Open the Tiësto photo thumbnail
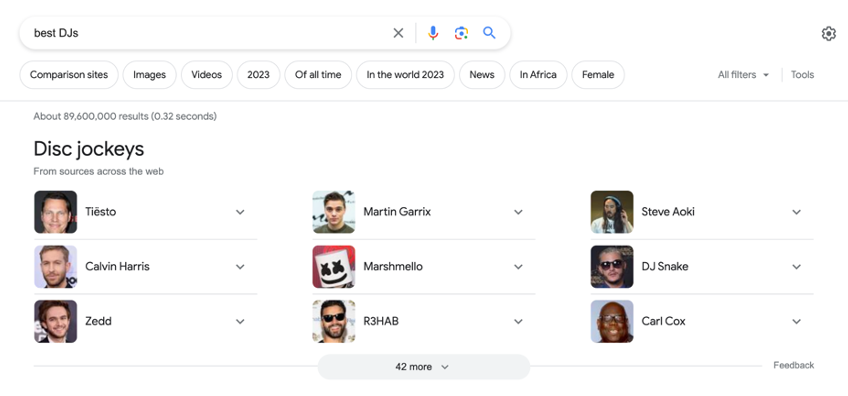The image size is (848, 396). click(x=55, y=212)
